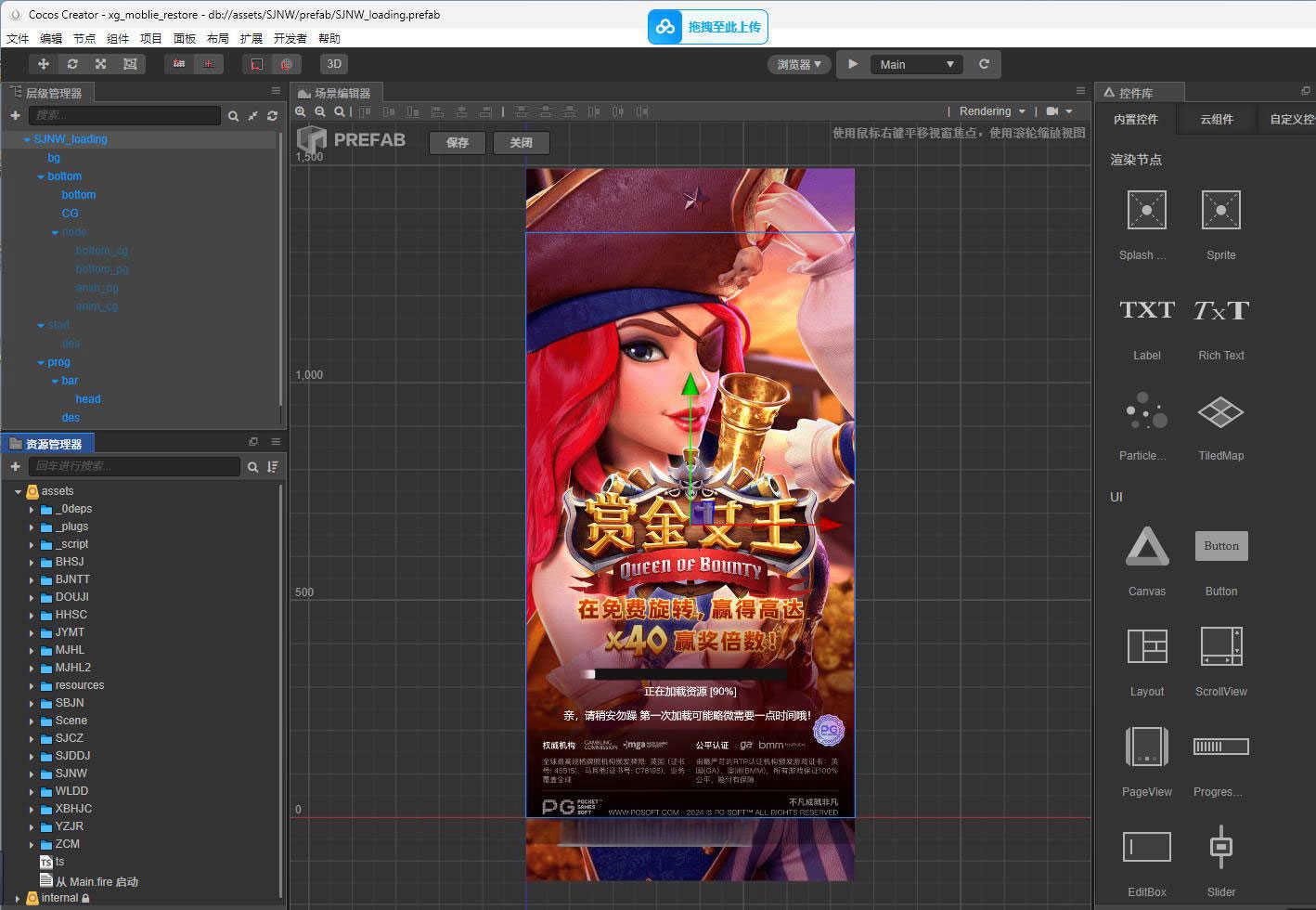Toggle pivot/center gizmo position mode

tap(179, 64)
